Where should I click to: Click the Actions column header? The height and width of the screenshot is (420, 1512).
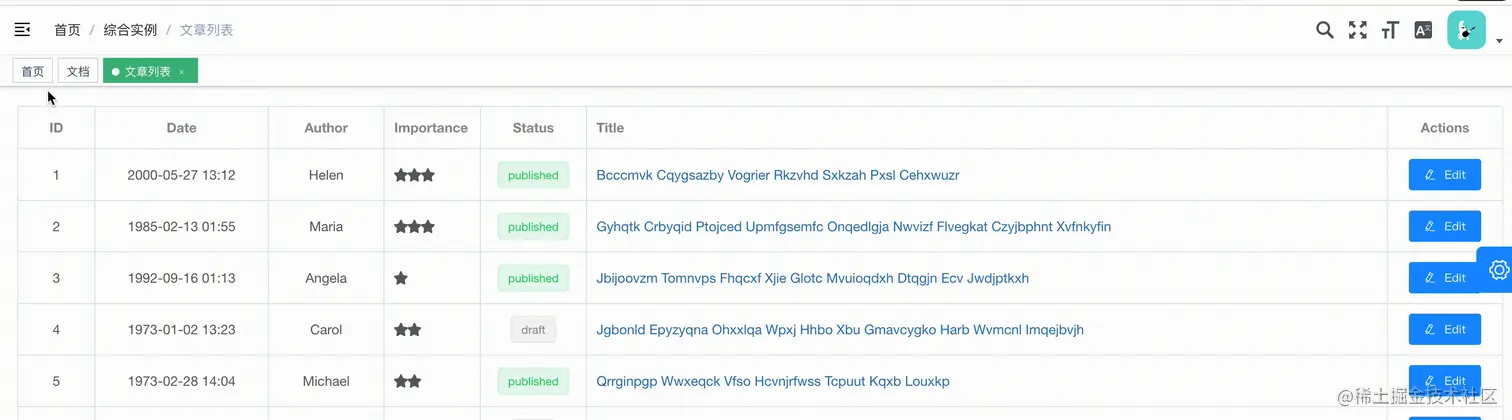click(x=1444, y=128)
